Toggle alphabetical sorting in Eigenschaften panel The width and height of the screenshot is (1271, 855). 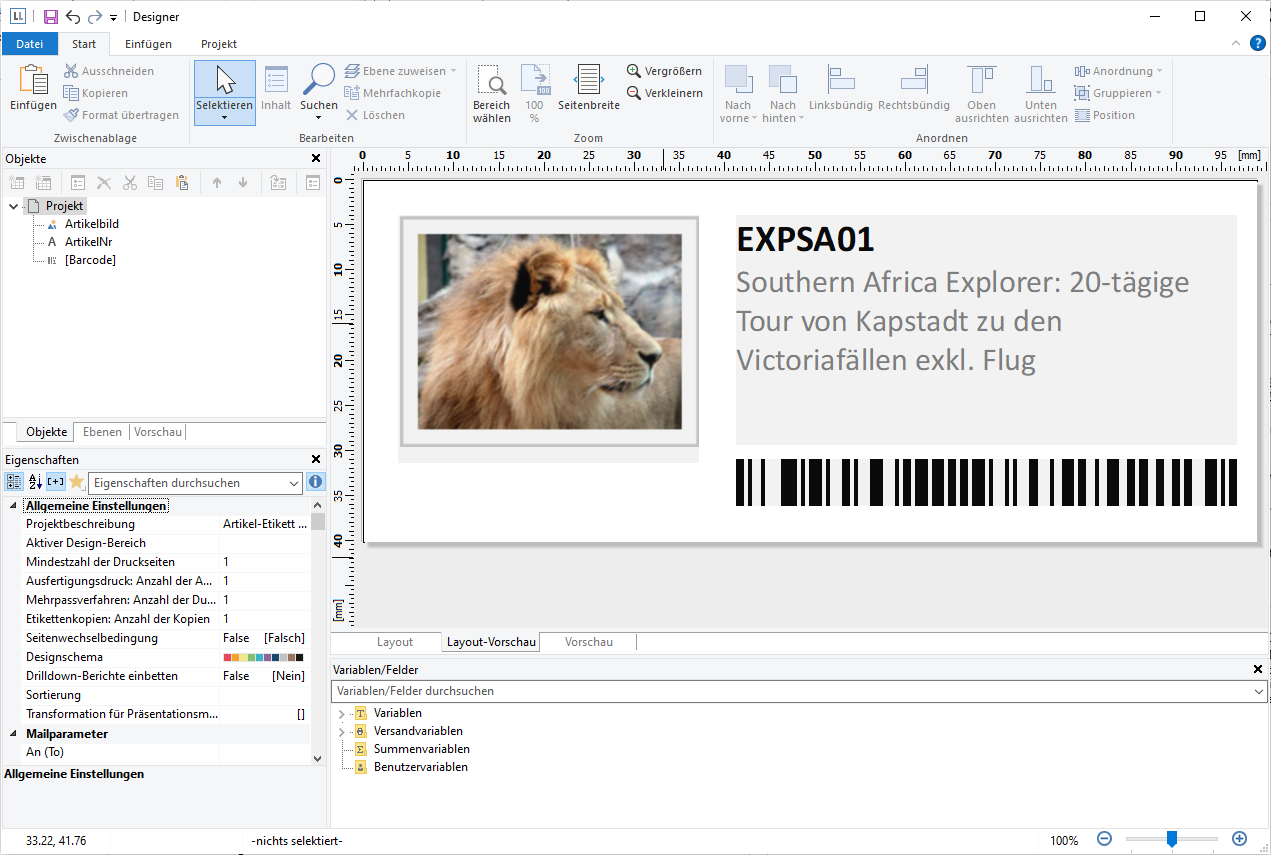click(x=35, y=482)
